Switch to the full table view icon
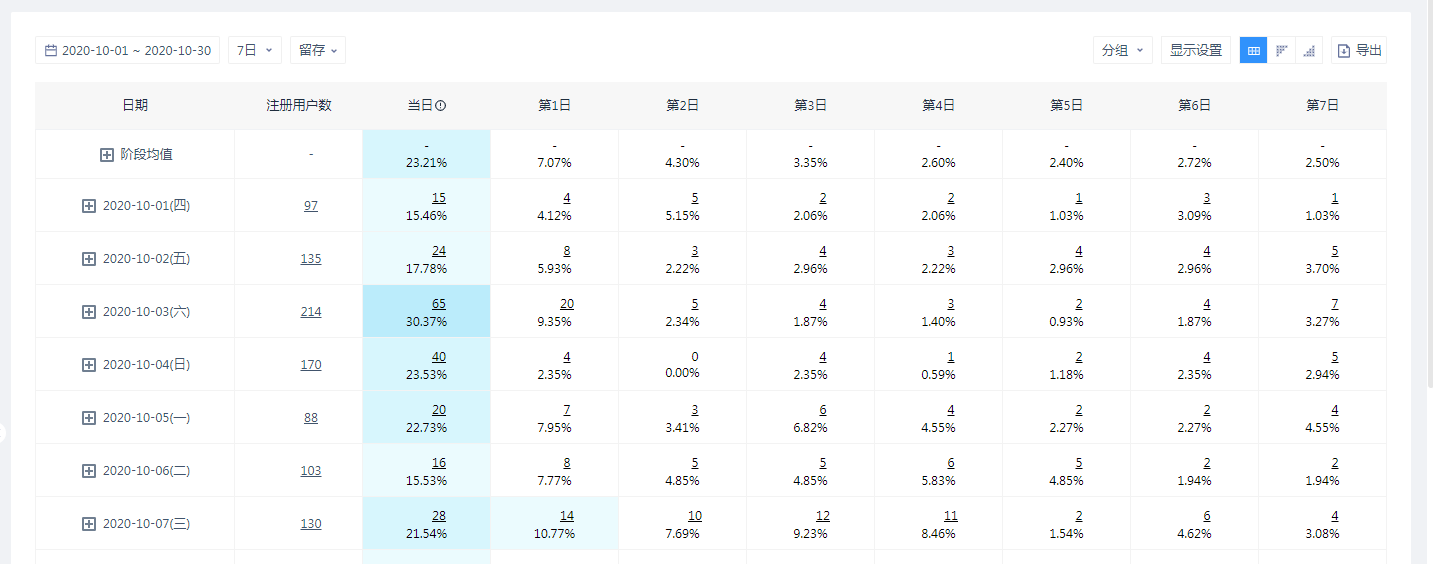The height and width of the screenshot is (564, 1433). [1253, 50]
